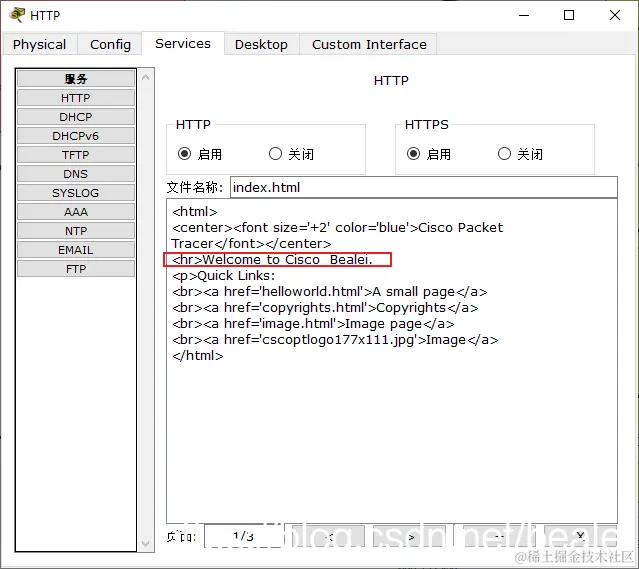Open the DHCP service settings
The width and height of the screenshot is (639, 569).
pos(76,117)
